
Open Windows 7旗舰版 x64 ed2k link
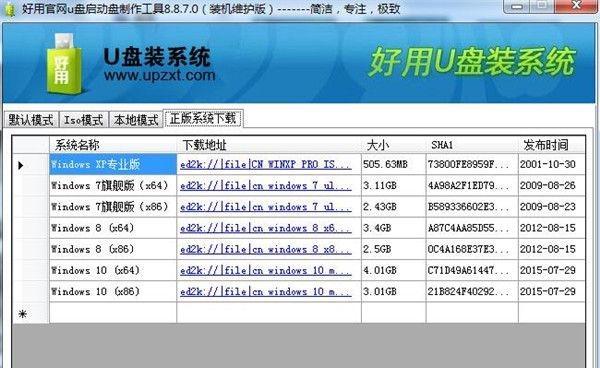tap(266, 186)
